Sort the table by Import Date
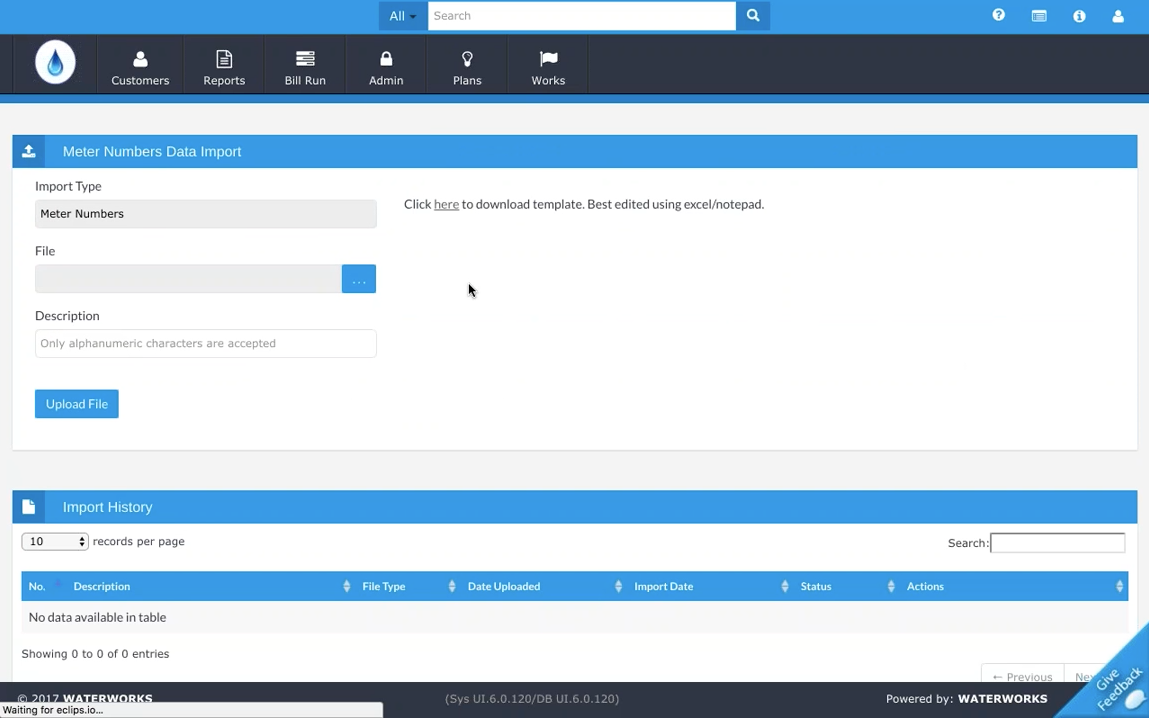 711,586
